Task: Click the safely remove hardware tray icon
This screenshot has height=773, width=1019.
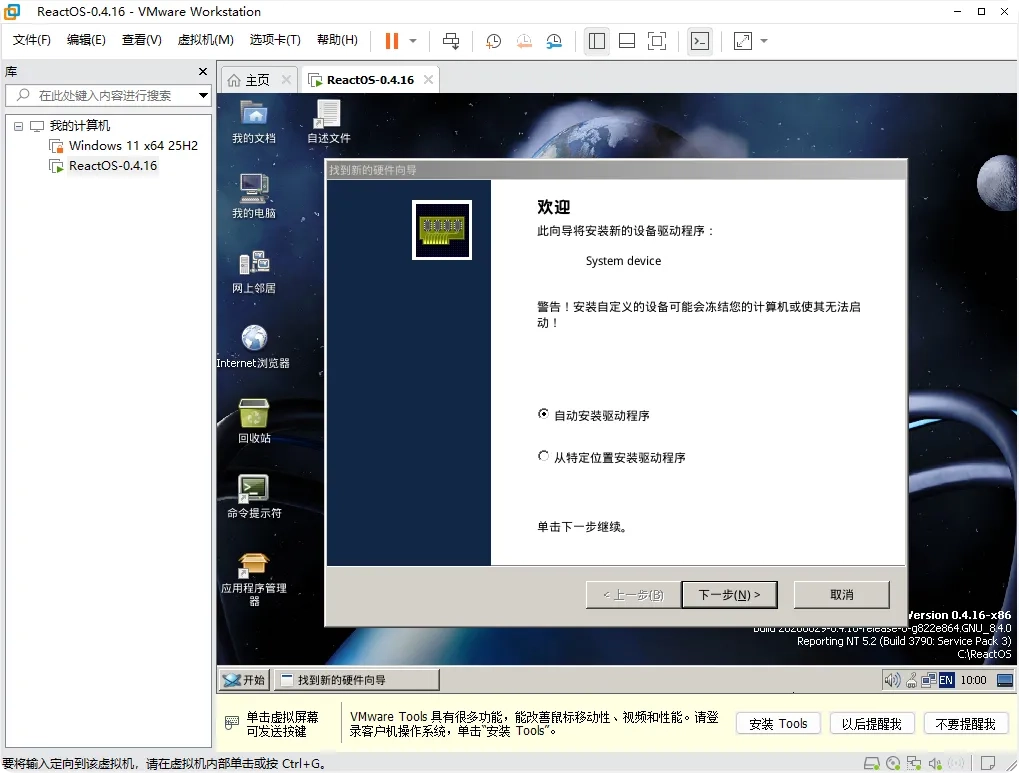Action: (912, 681)
